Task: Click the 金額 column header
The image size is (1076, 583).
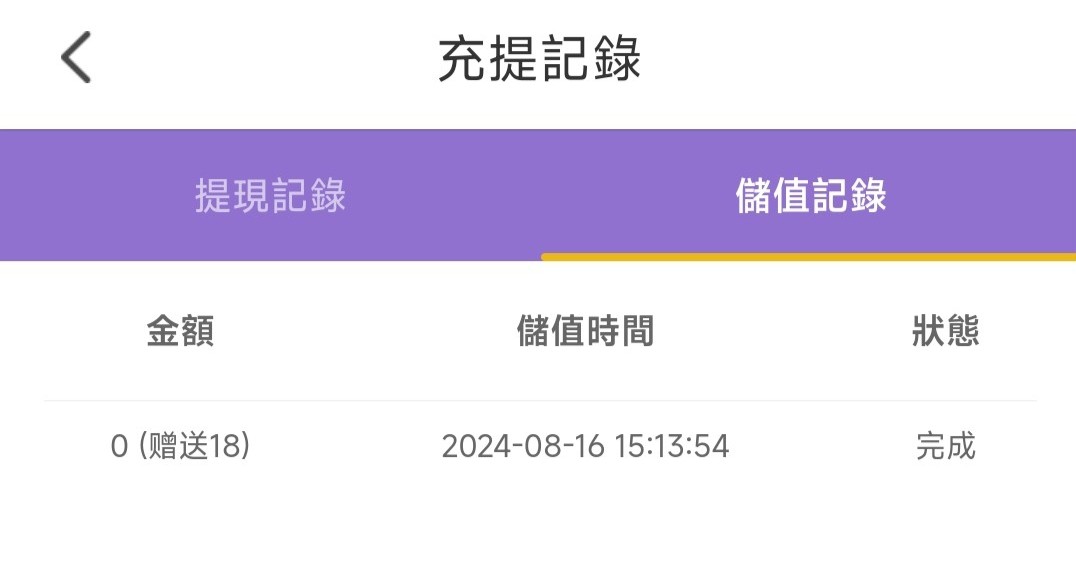Action: 180,331
